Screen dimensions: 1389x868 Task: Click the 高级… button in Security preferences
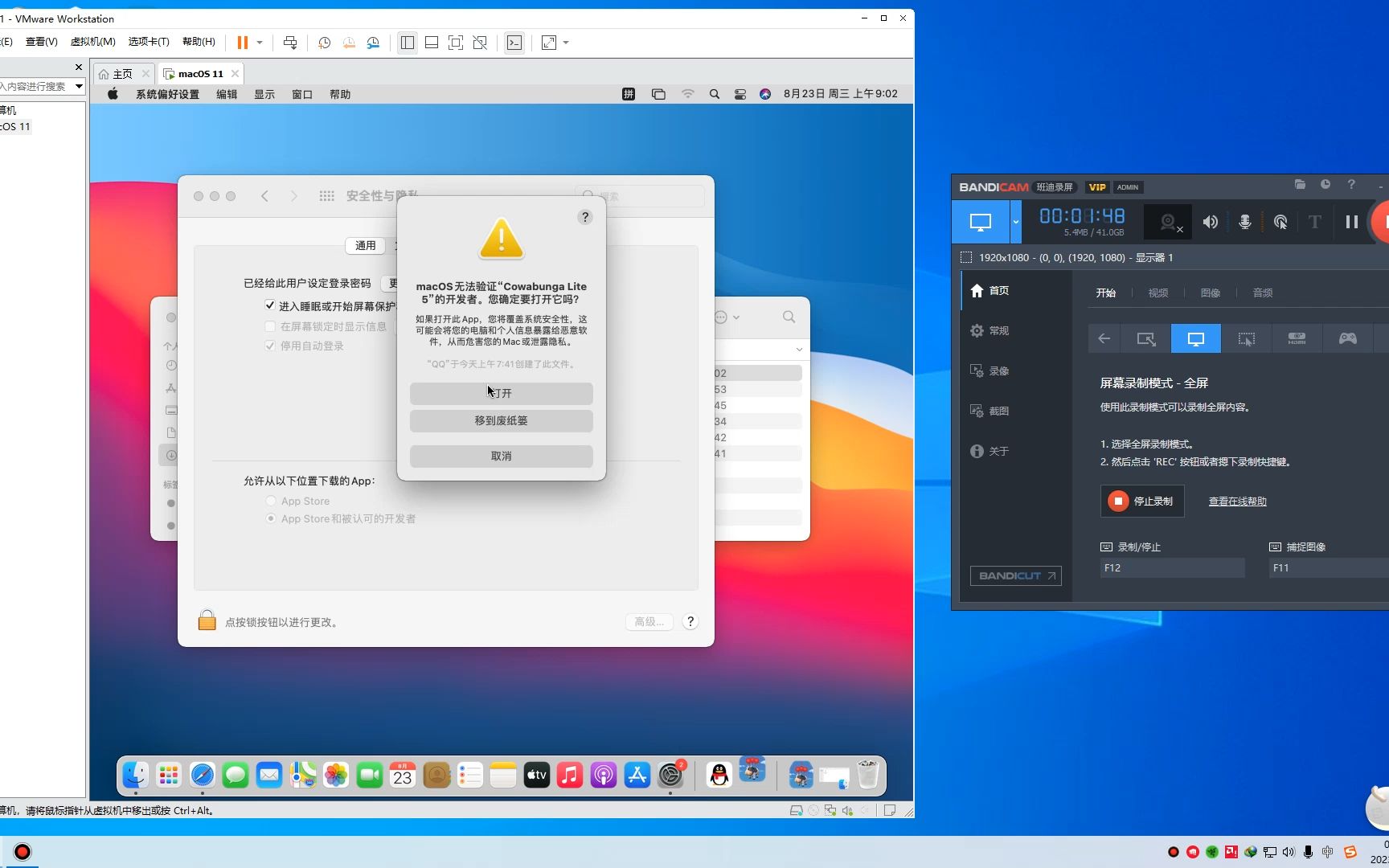649,621
